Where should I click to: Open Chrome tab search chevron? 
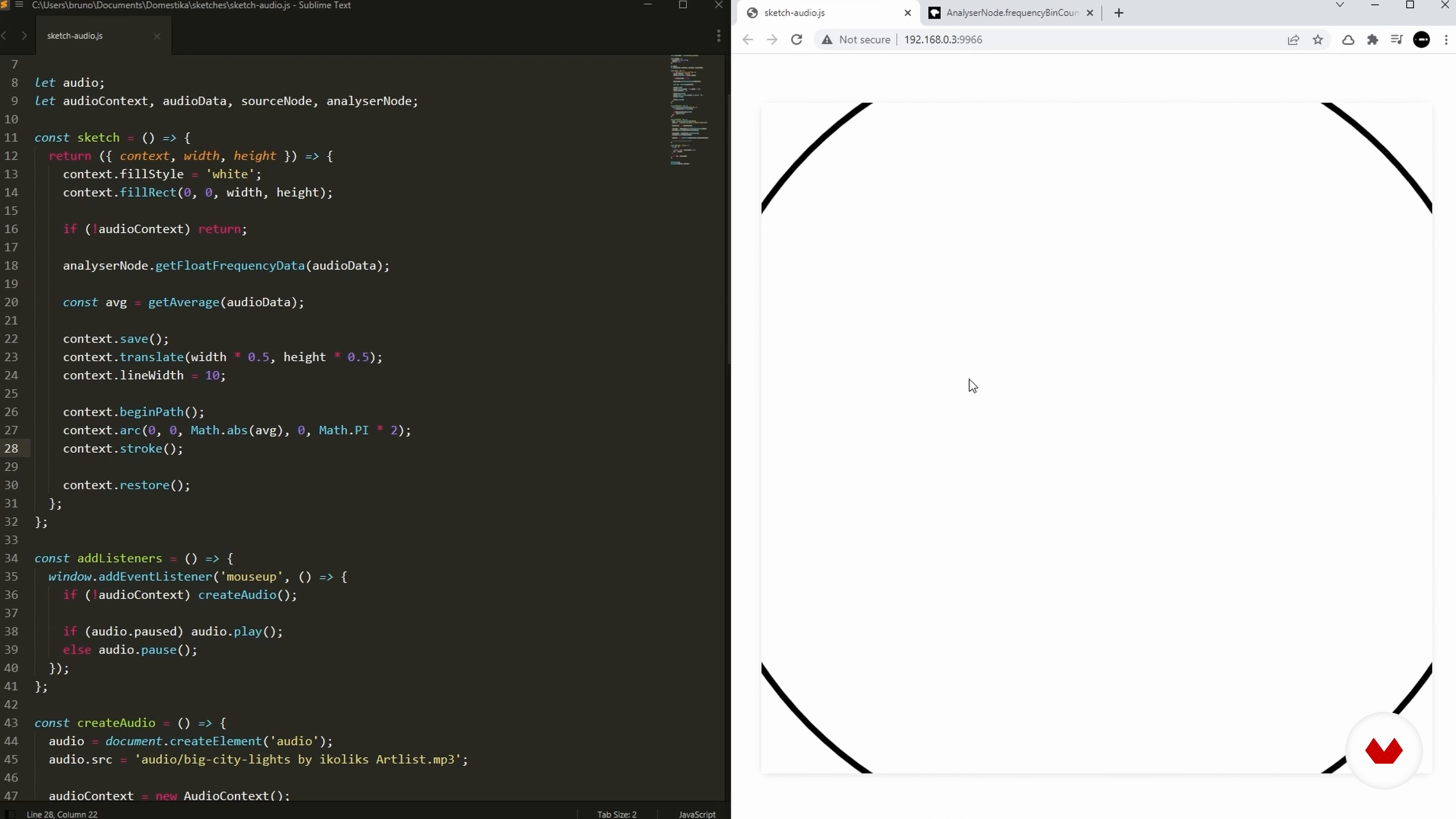[x=1340, y=5]
